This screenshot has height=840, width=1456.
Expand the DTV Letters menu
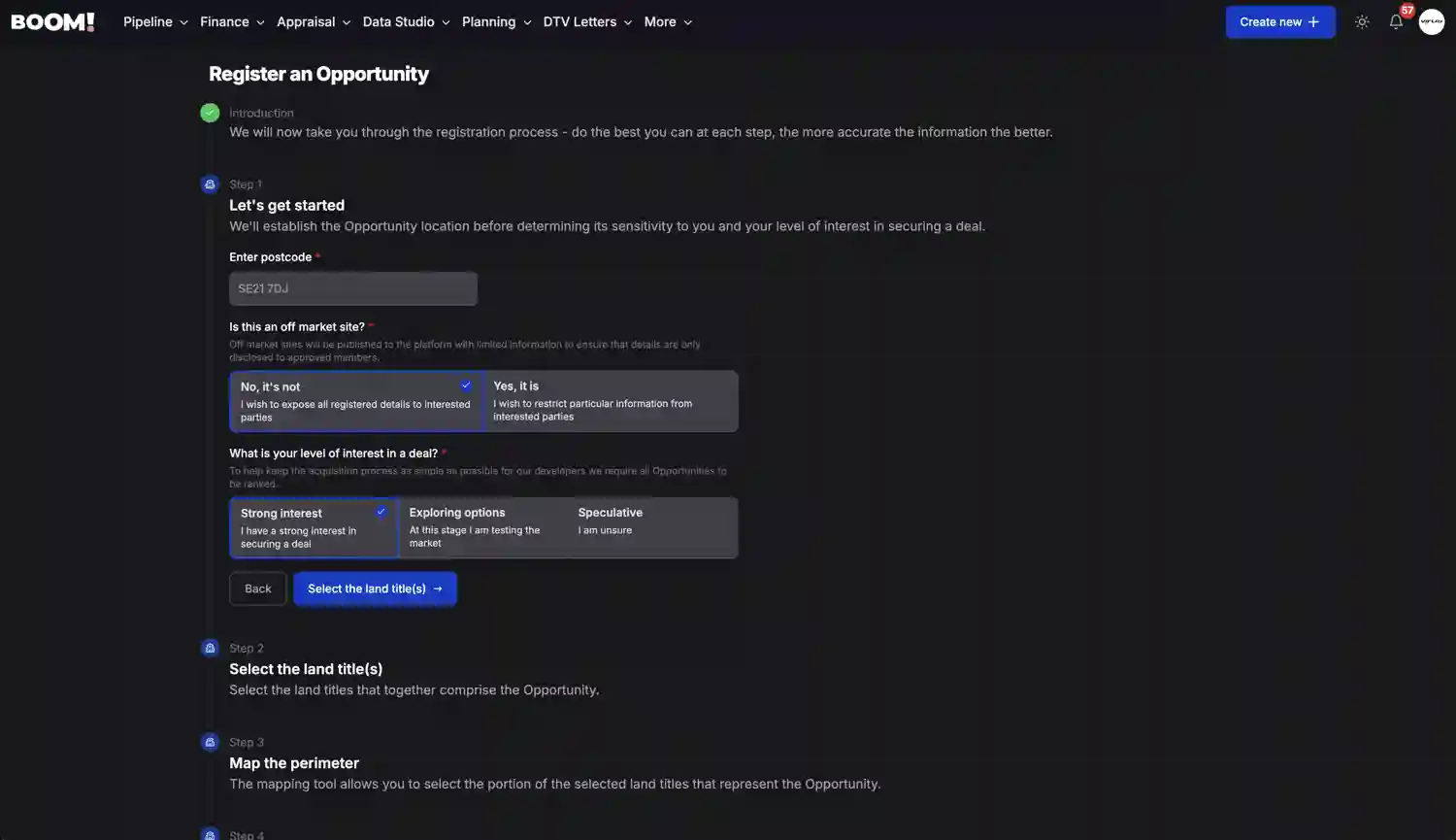587,21
